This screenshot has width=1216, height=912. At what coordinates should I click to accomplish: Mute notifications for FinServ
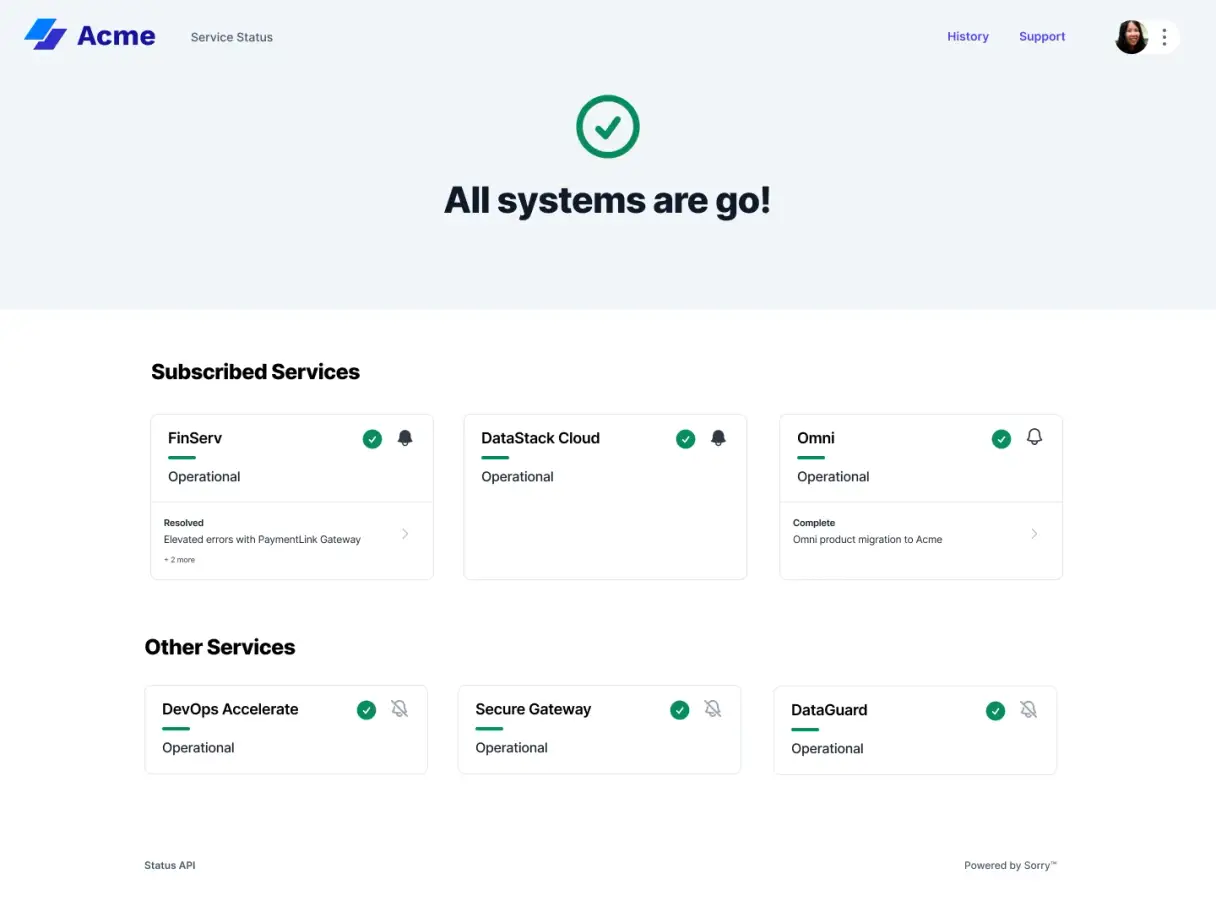click(404, 438)
